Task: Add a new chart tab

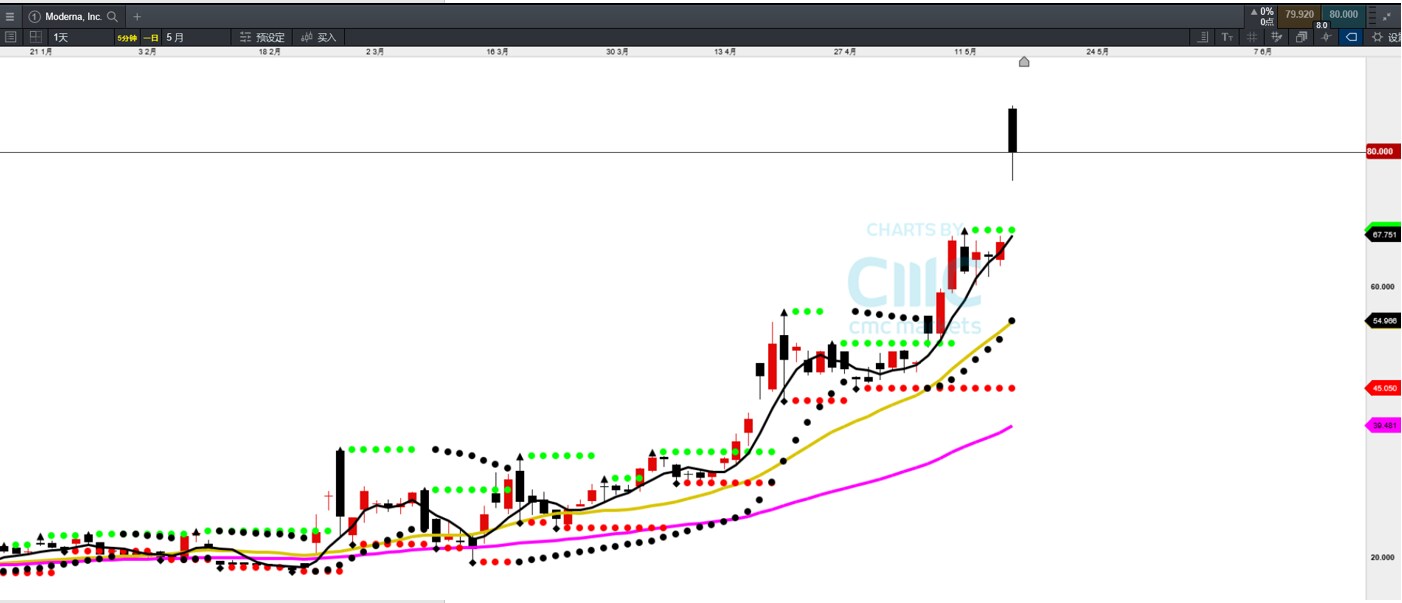Action: click(137, 17)
